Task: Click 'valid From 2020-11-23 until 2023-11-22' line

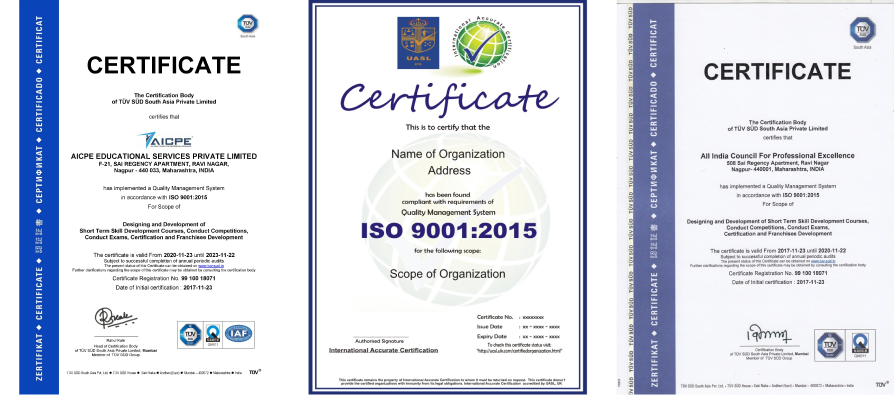Action: tap(164, 255)
